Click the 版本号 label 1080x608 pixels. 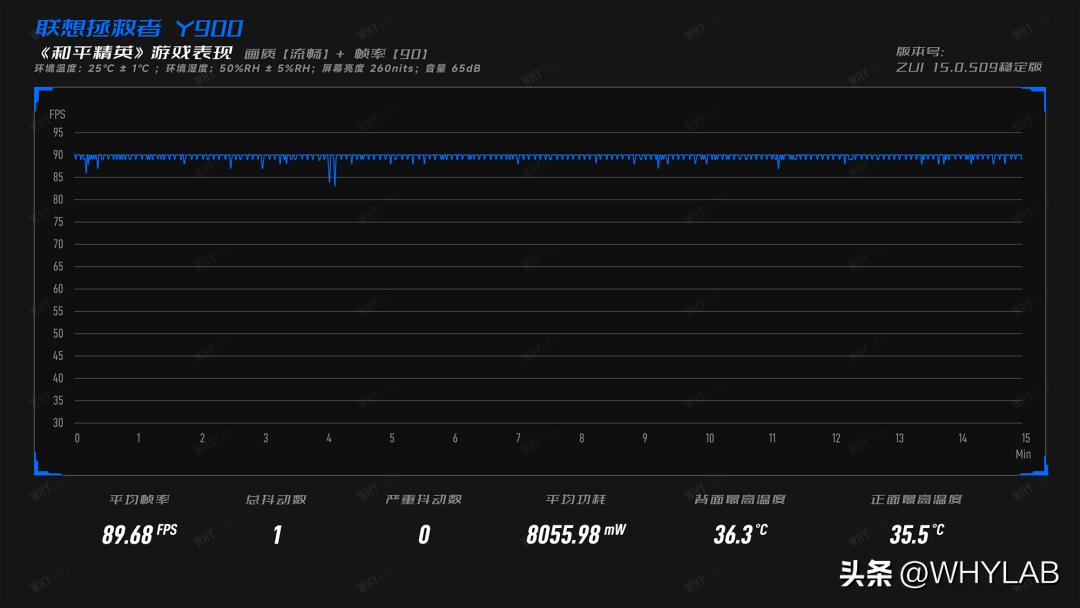pyautogui.click(x=920, y=52)
